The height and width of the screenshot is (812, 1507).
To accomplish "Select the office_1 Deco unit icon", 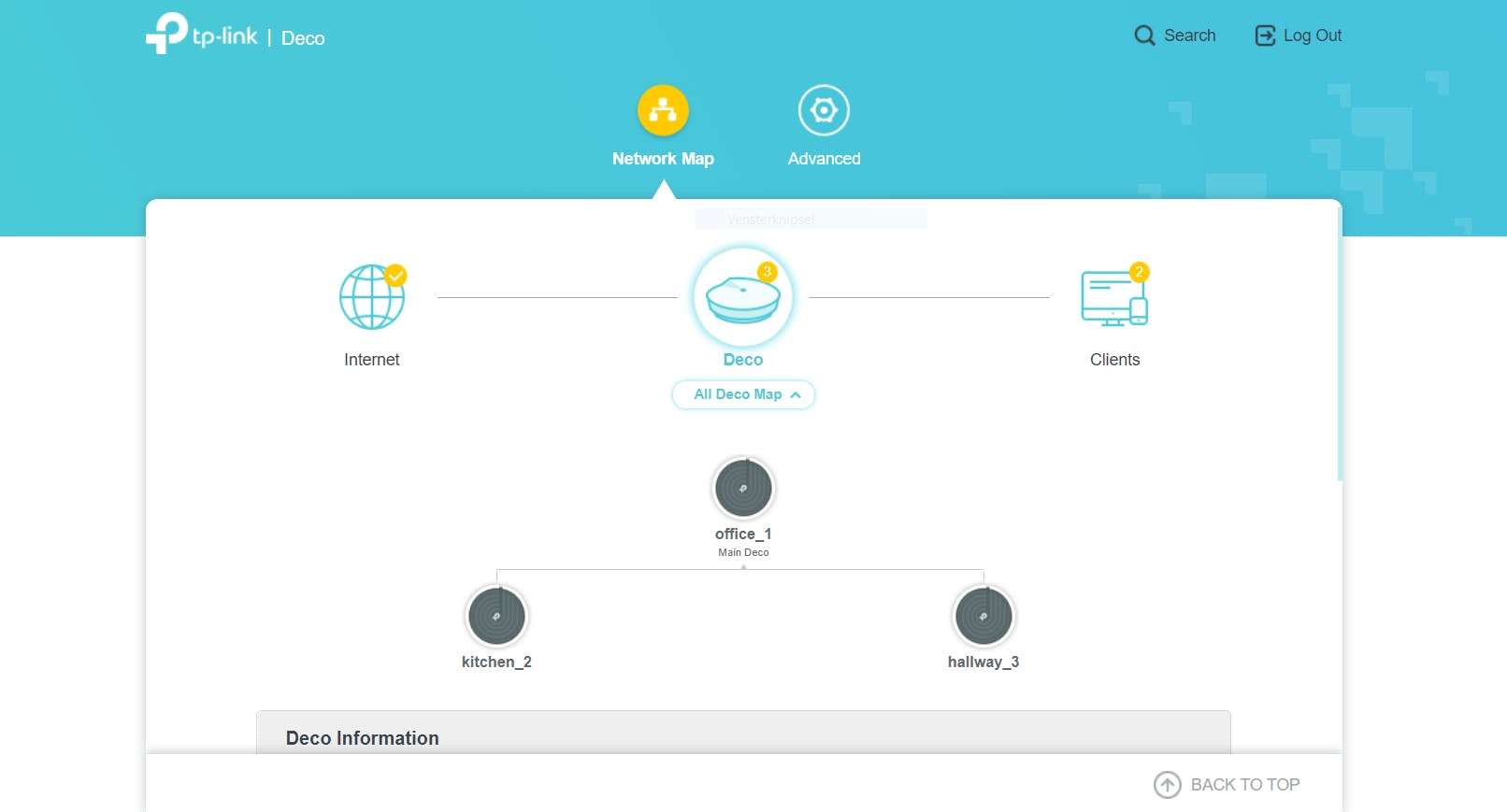I will 743,488.
